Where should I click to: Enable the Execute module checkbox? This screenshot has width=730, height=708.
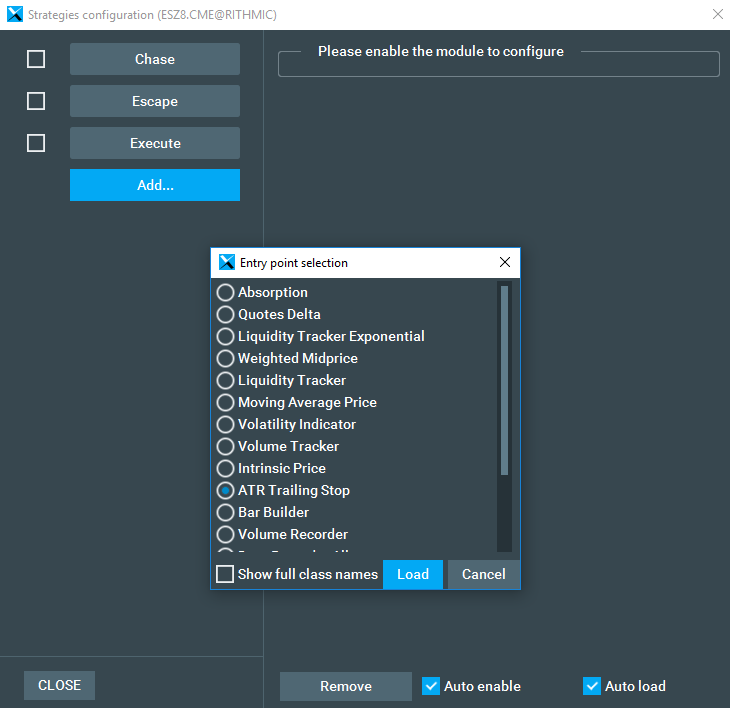click(36, 143)
